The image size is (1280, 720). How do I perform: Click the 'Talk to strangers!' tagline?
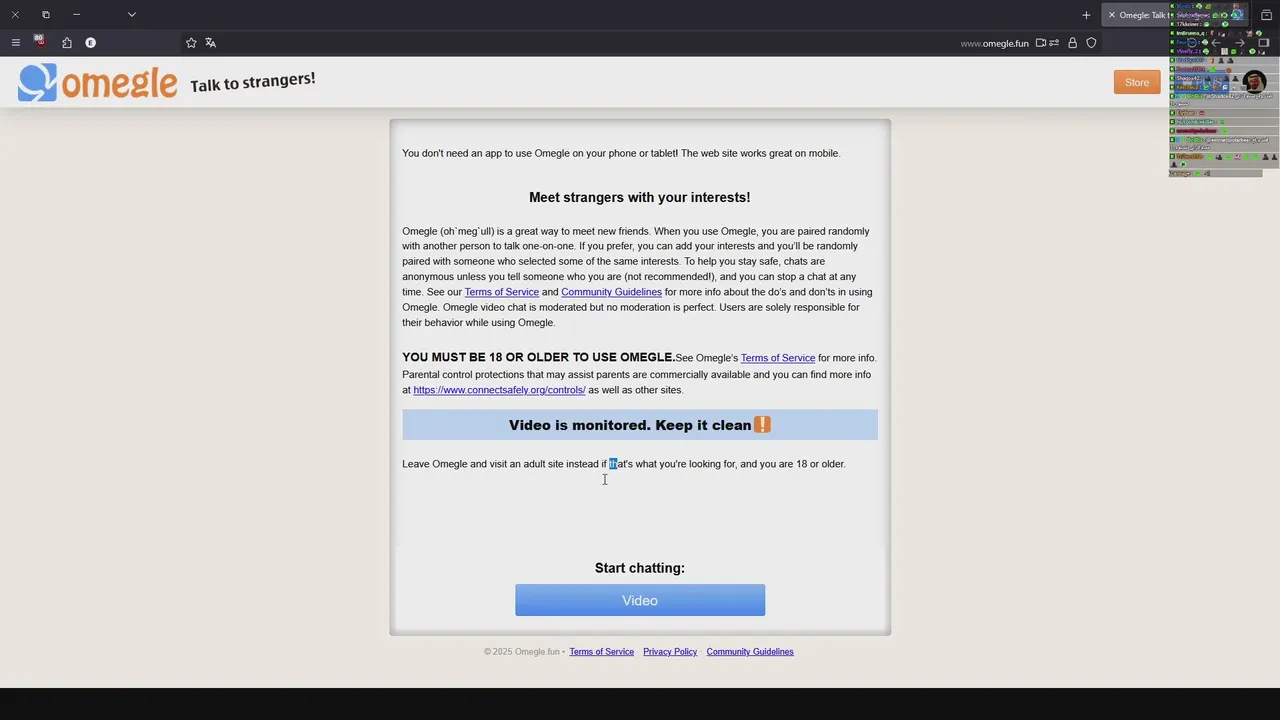(253, 82)
